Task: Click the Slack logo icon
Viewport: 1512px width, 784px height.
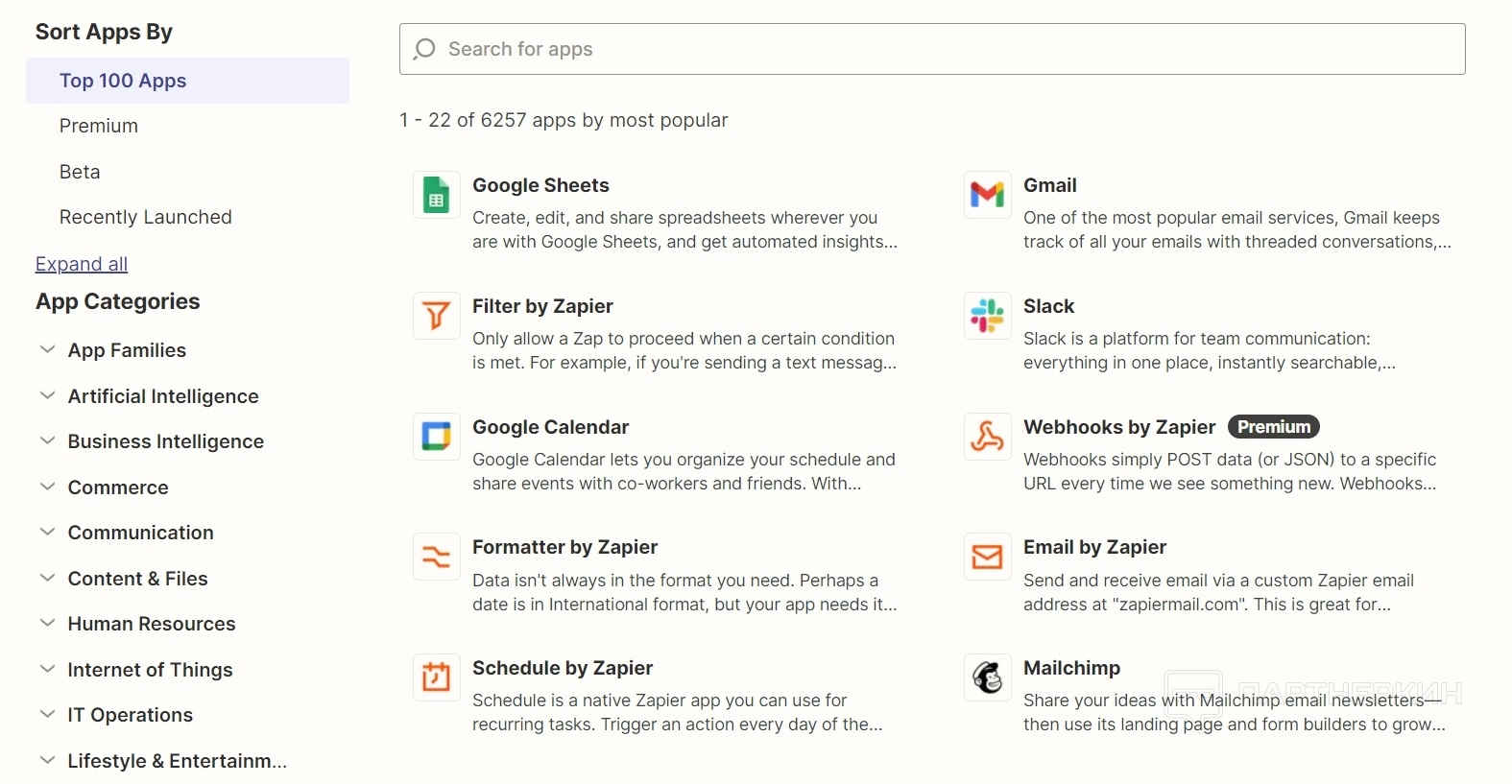Action: pyautogui.click(x=987, y=316)
